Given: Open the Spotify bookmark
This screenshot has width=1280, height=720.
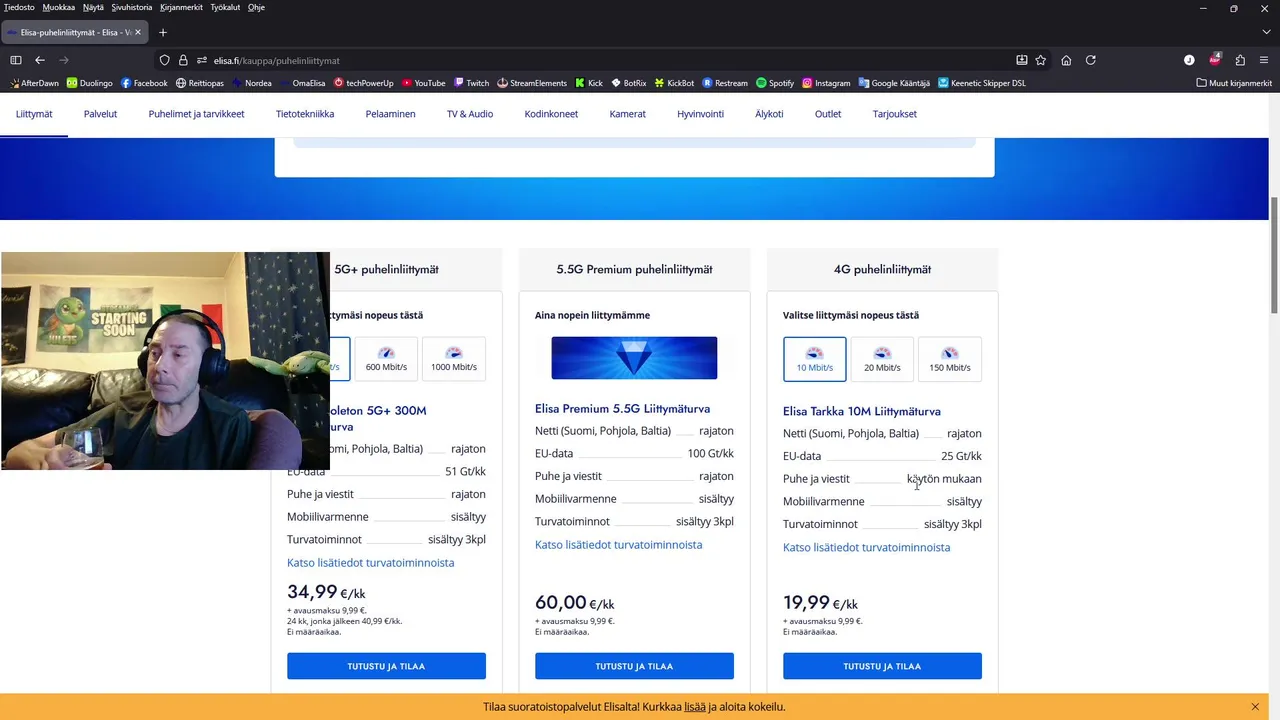Looking at the screenshot, I should (775, 83).
